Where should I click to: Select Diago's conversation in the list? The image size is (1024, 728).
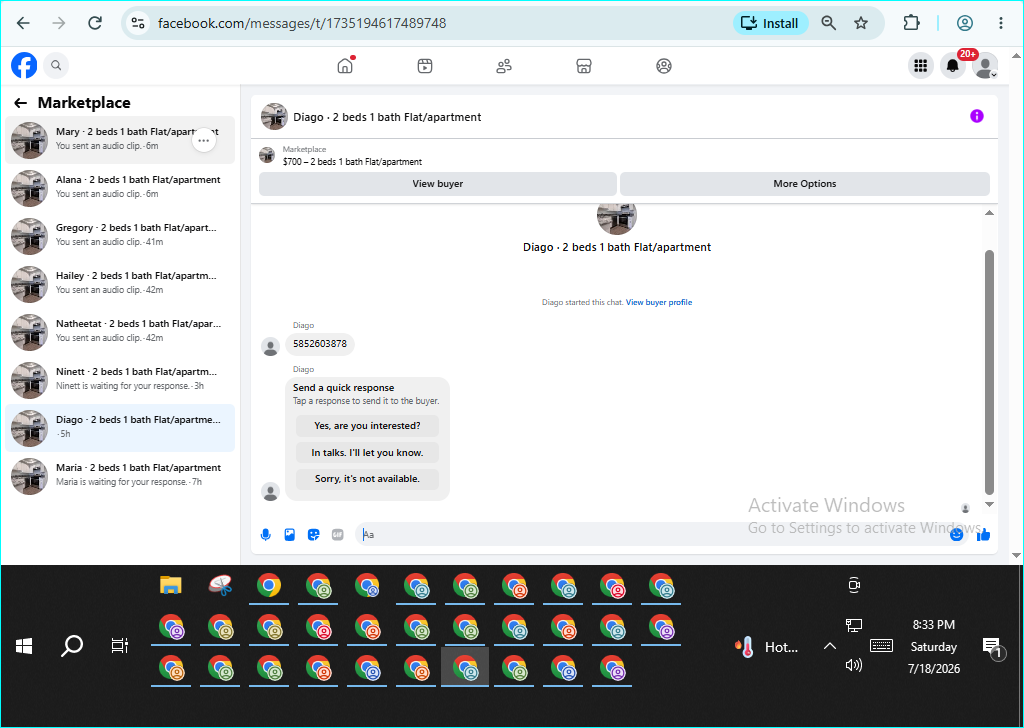coord(120,428)
